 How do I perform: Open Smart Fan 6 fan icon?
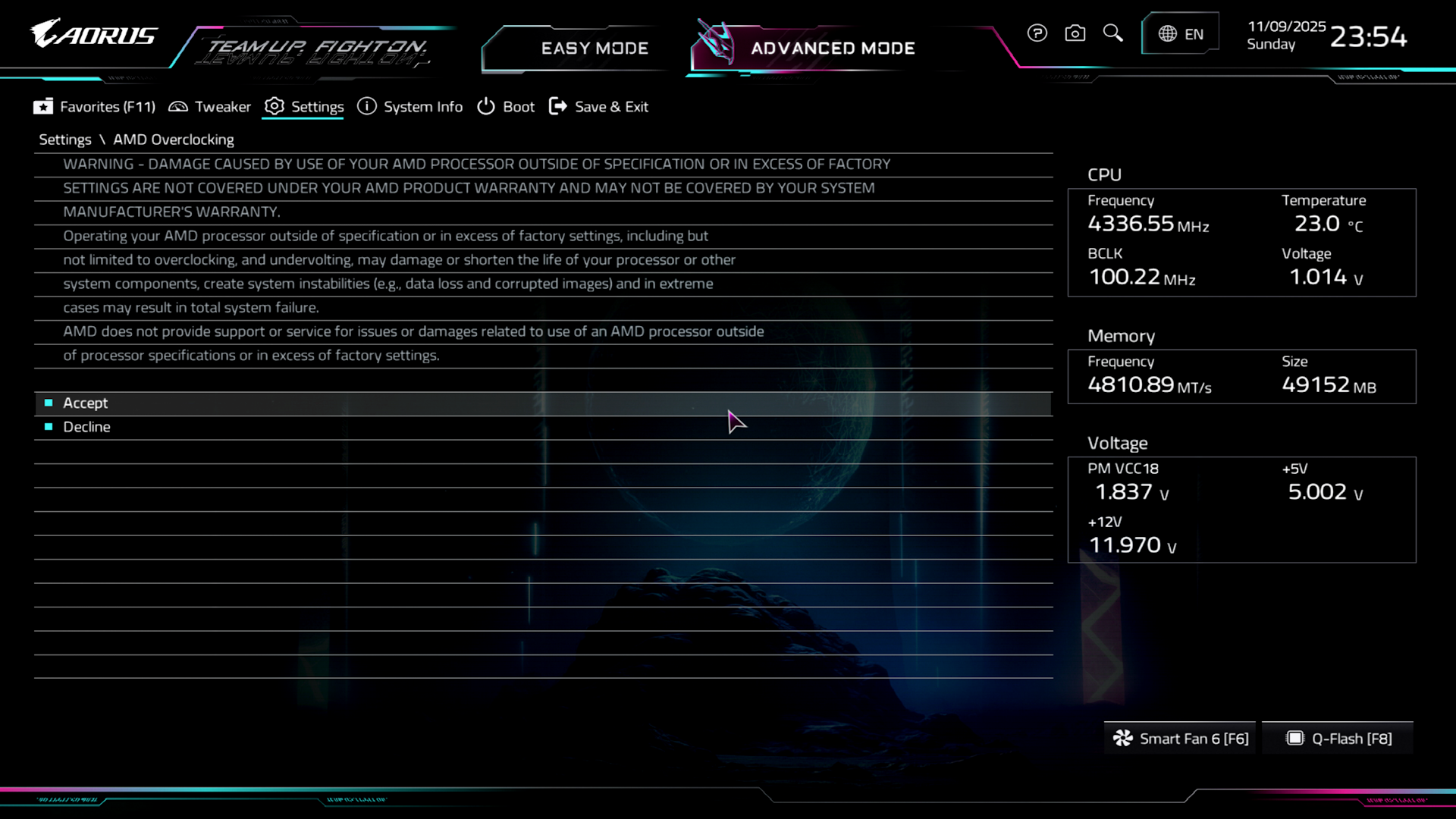(1122, 739)
